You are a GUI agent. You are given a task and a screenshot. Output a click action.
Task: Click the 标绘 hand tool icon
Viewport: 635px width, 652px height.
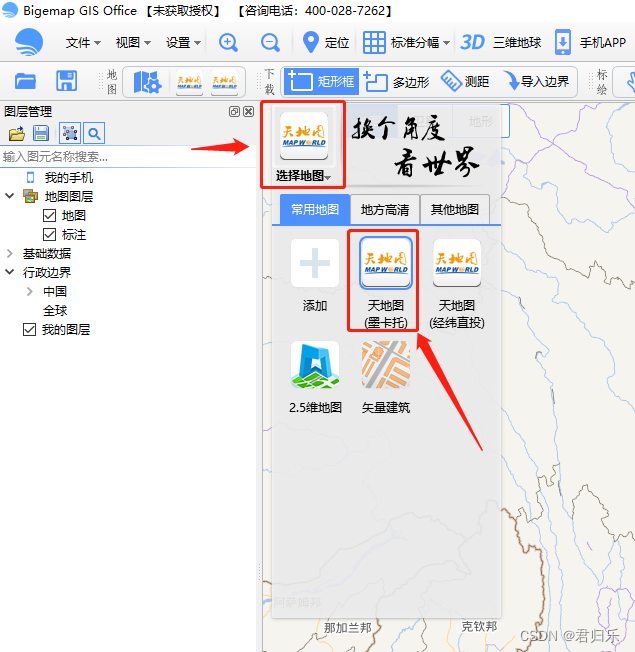click(629, 82)
